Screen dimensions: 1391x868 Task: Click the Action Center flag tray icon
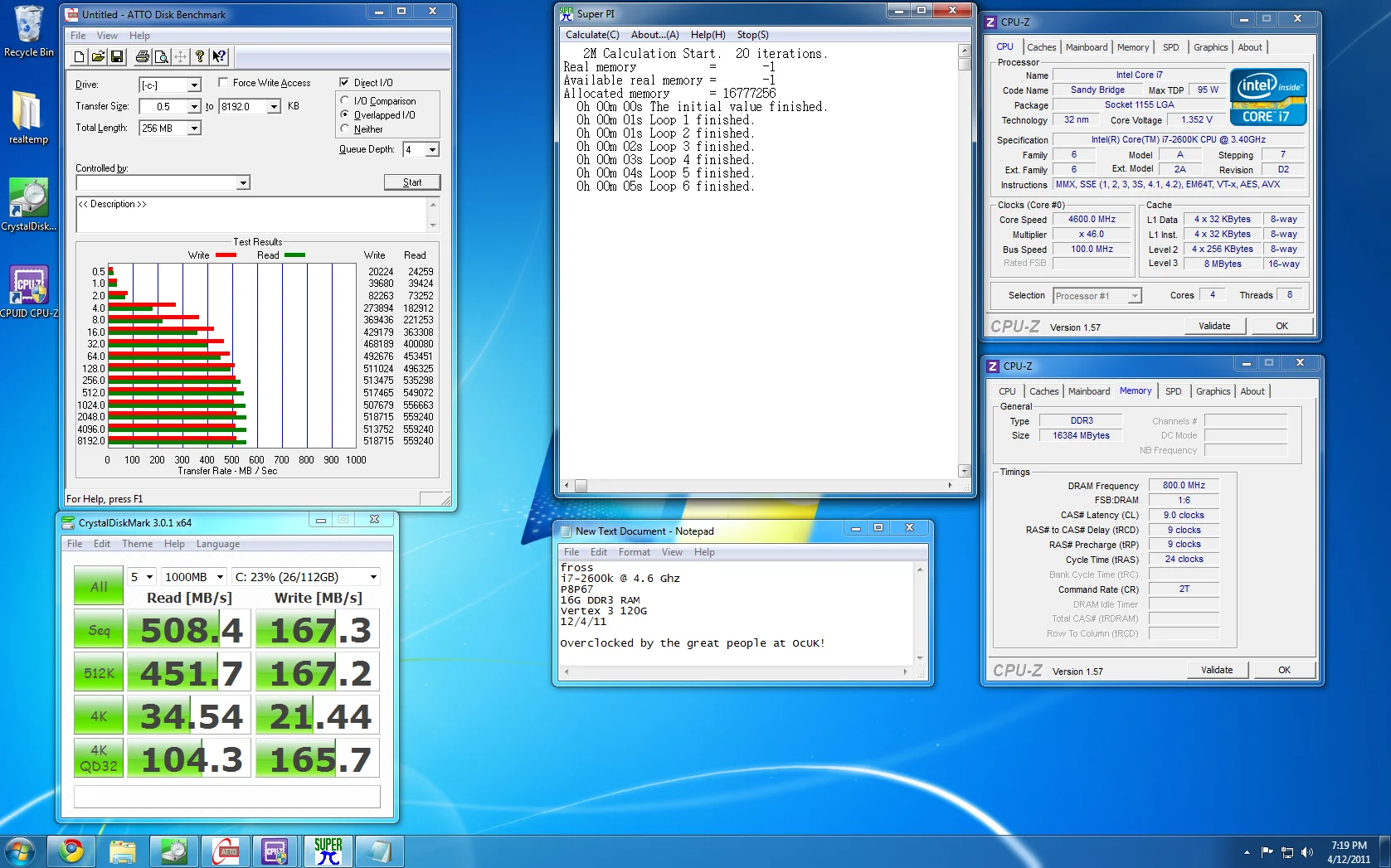coord(1267,851)
